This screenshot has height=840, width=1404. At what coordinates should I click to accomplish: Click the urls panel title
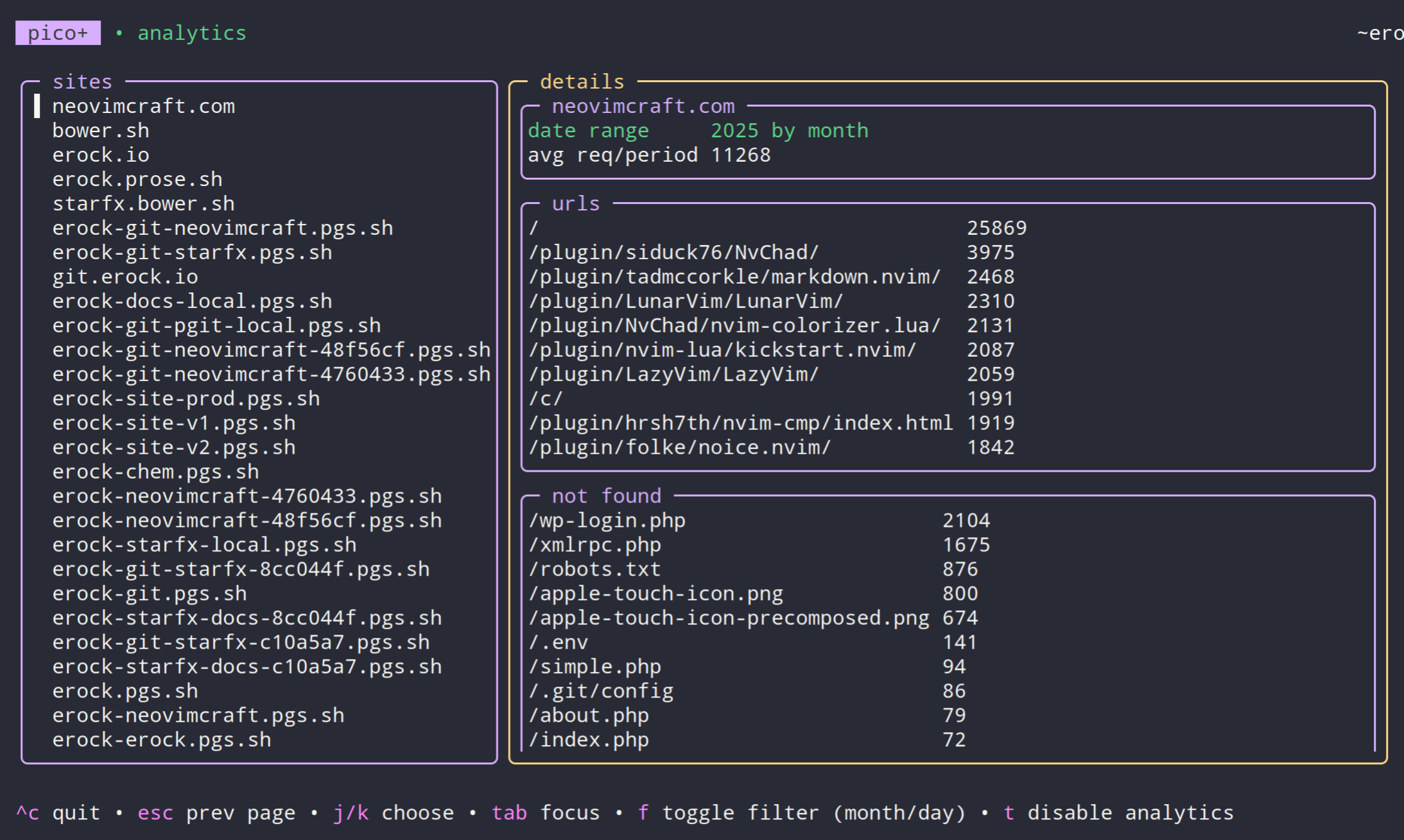pyautogui.click(x=576, y=204)
